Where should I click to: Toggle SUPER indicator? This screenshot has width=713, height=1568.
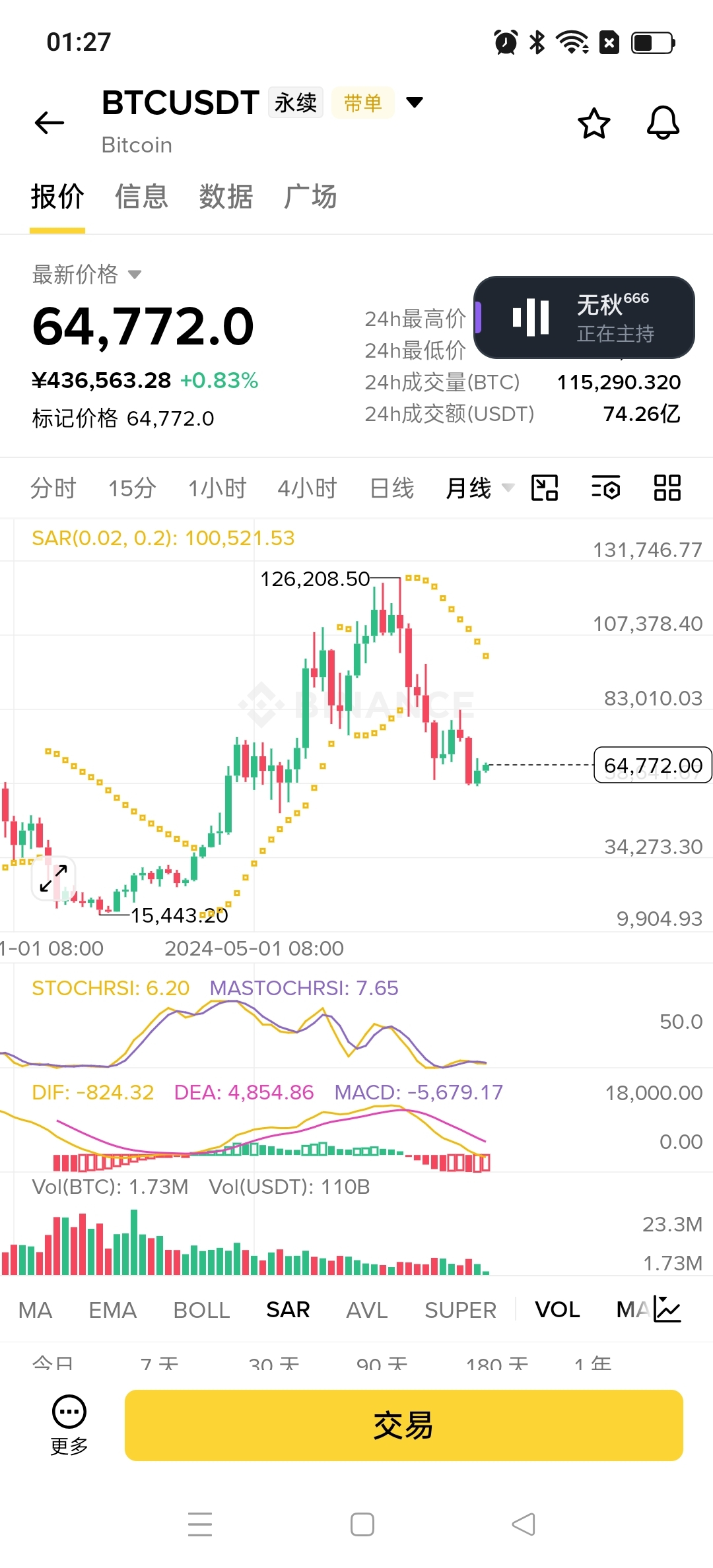461,1310
